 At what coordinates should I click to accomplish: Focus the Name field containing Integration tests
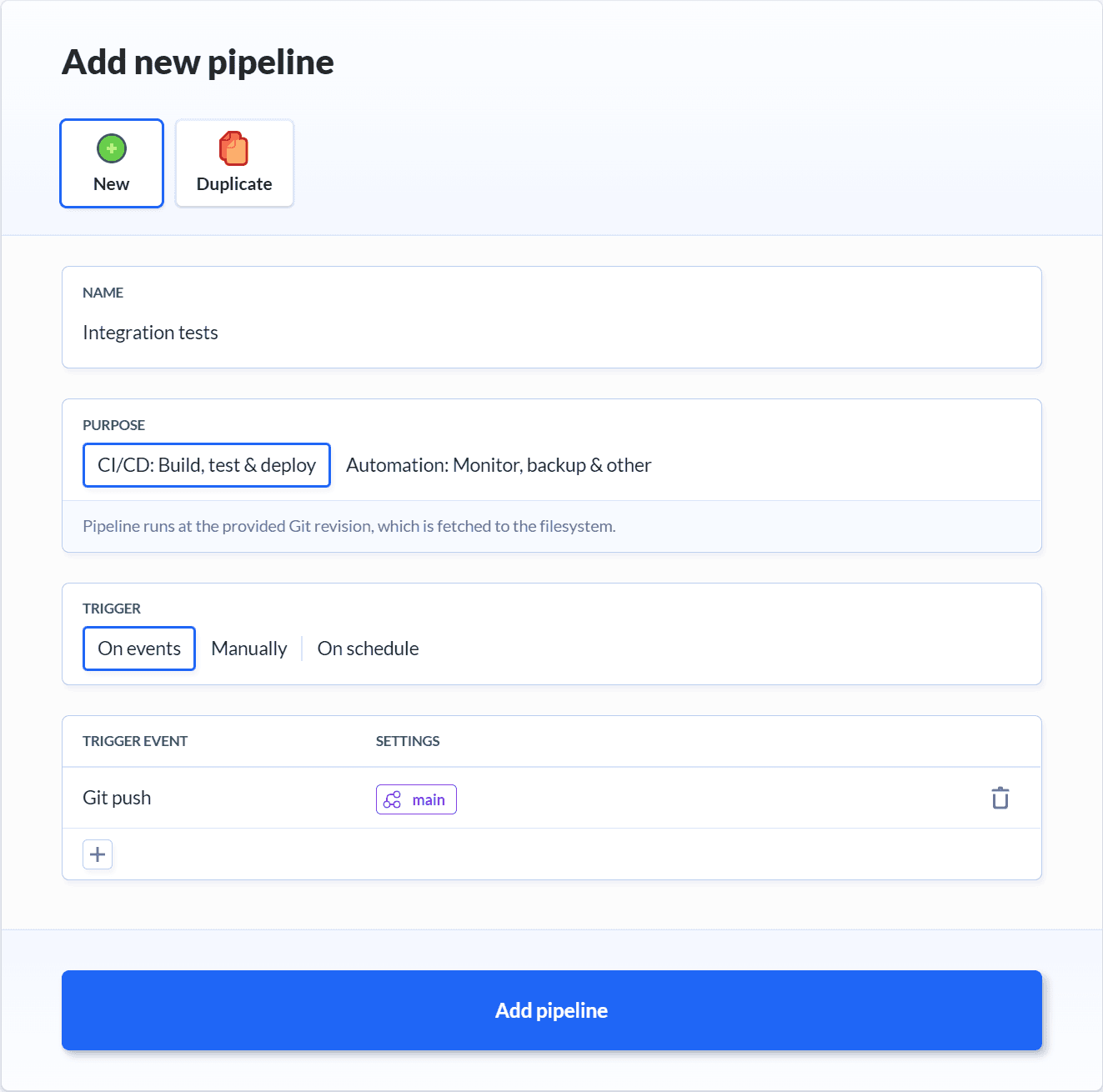[550, 333]
